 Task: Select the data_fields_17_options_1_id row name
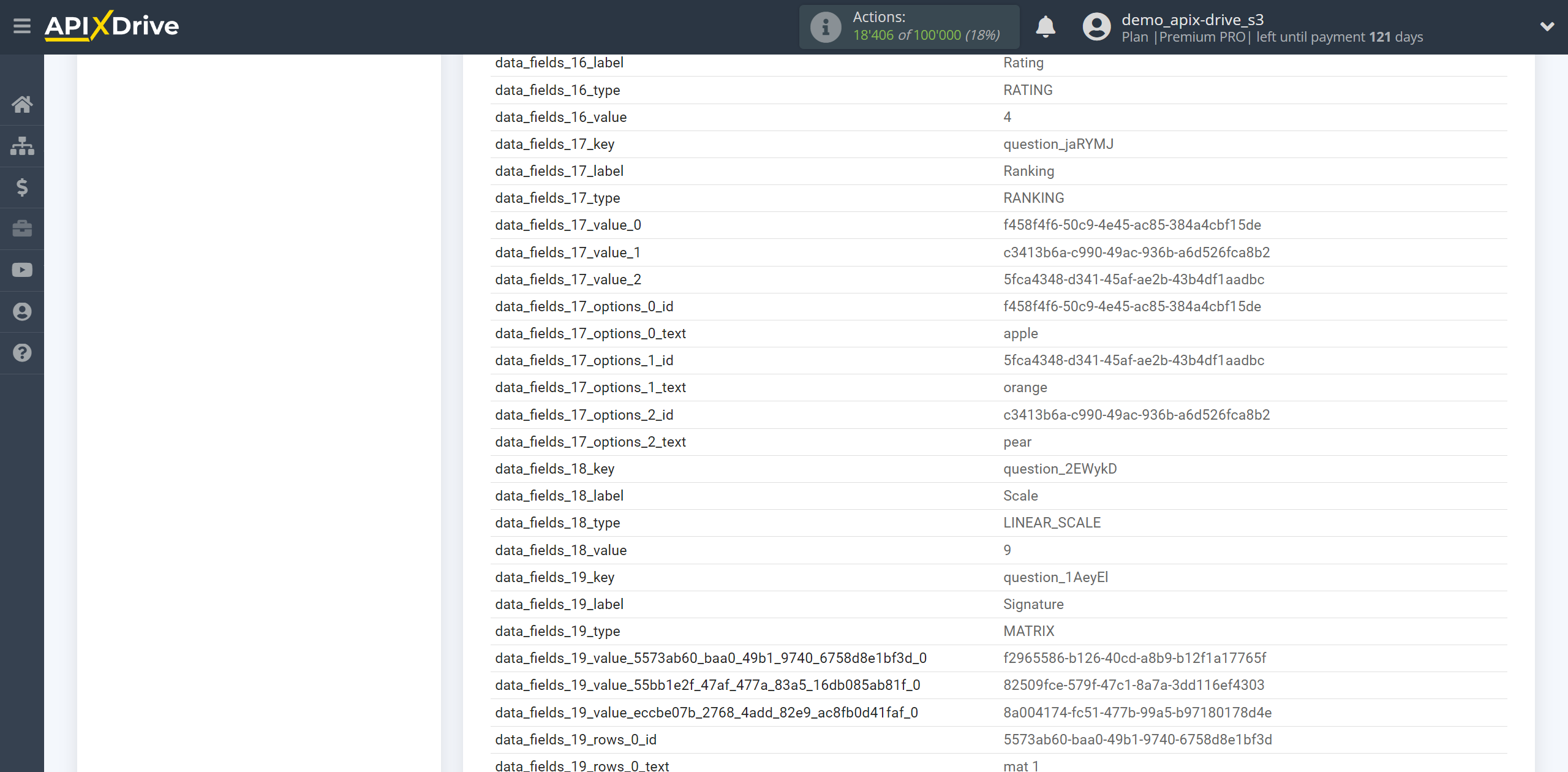(584, 360)
